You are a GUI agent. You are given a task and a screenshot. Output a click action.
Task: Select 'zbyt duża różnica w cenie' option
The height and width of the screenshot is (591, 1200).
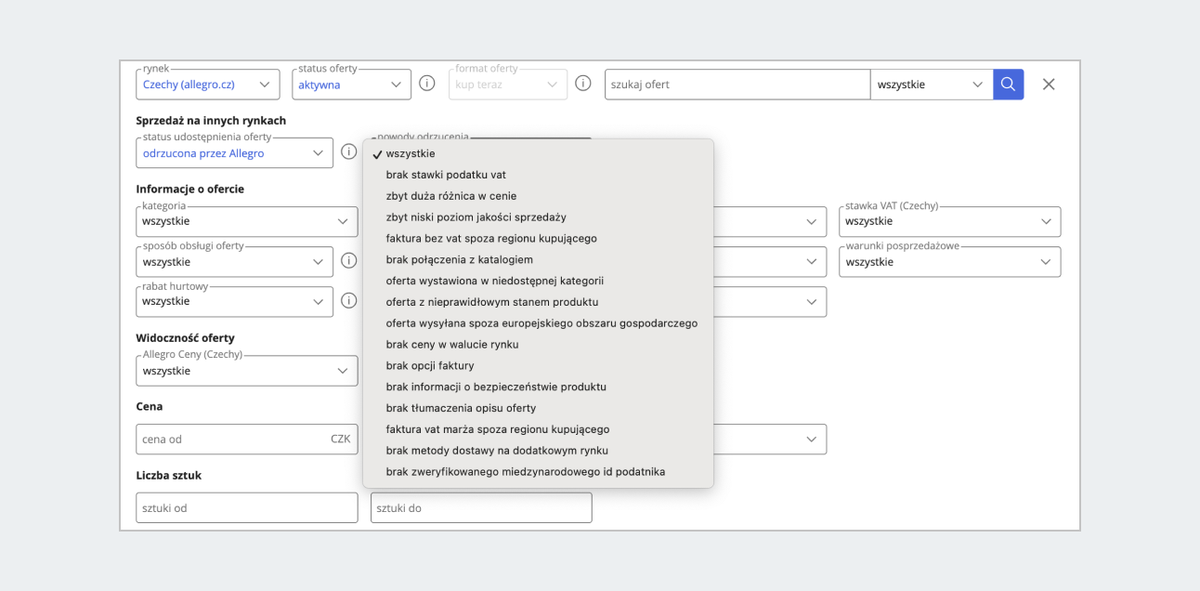pyautogui.click(x=451, y=196)
